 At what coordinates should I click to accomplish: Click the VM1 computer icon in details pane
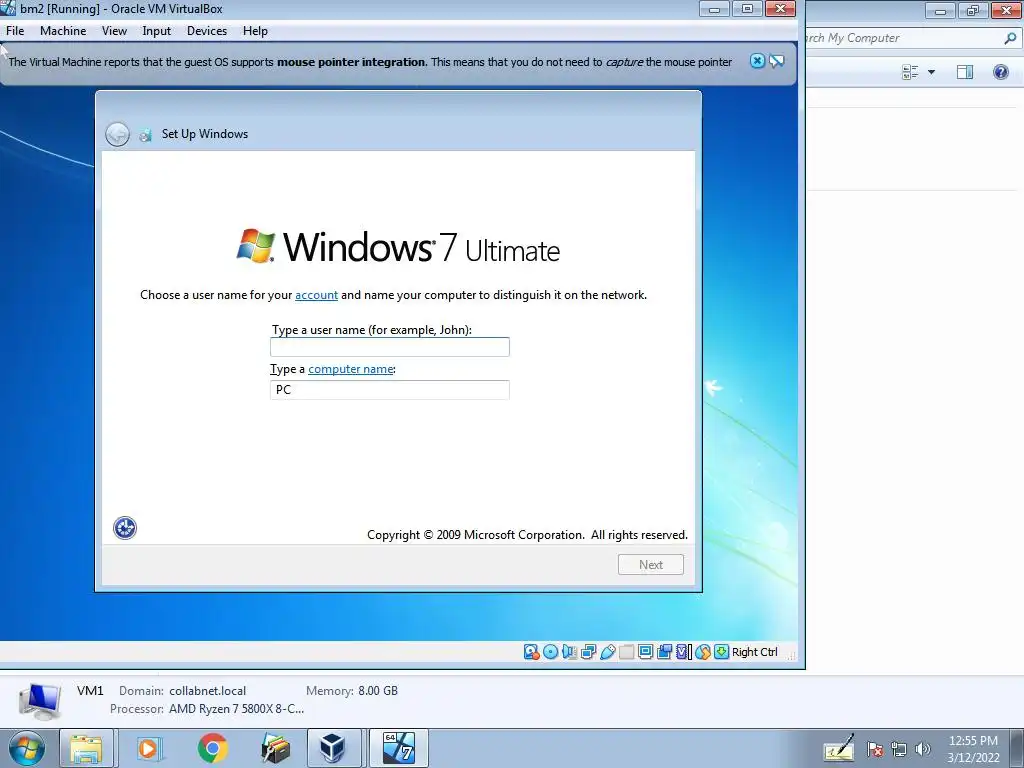tap(40, 701)
